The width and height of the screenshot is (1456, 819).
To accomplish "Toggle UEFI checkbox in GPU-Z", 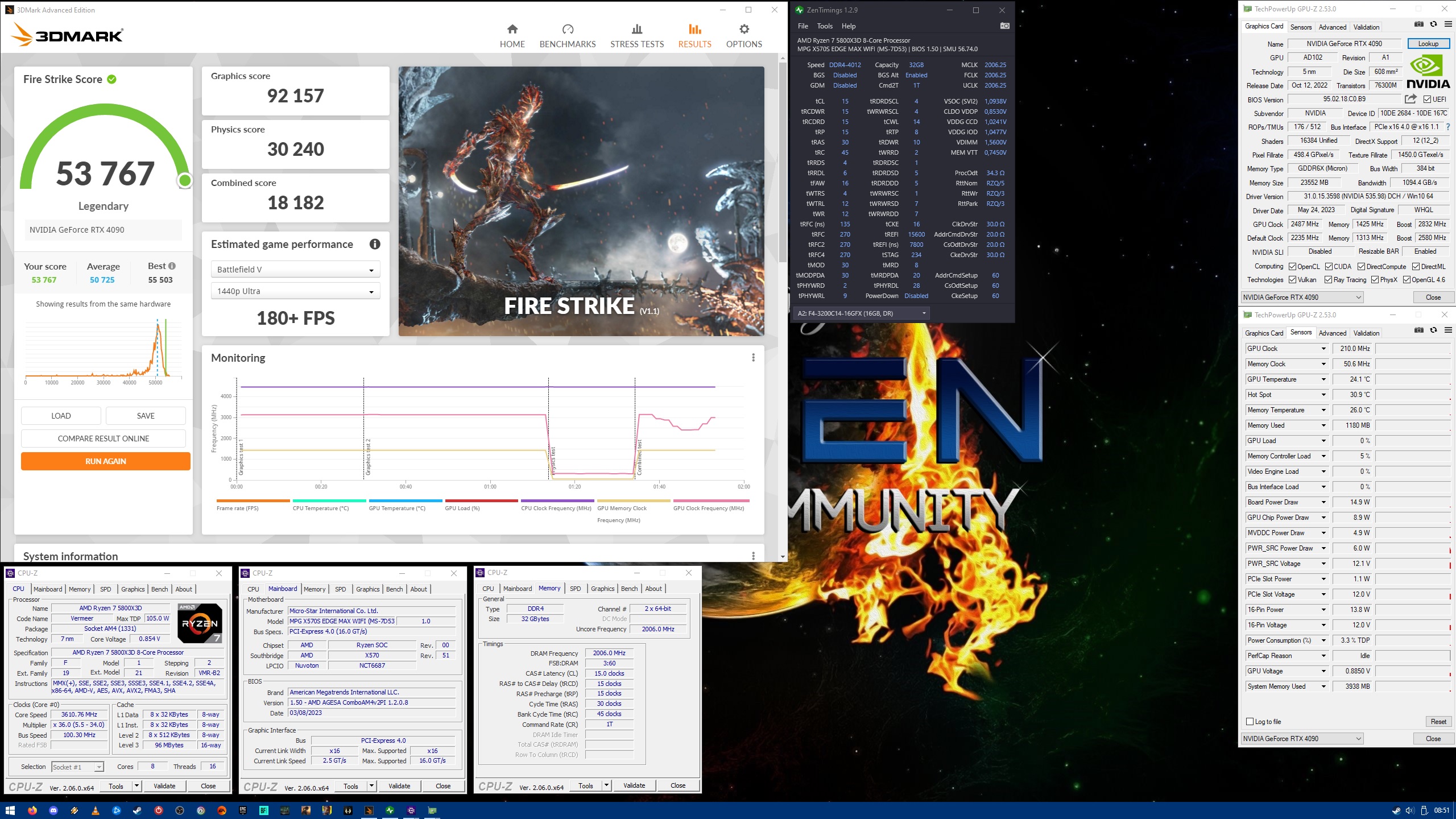I will [1427, 100].
